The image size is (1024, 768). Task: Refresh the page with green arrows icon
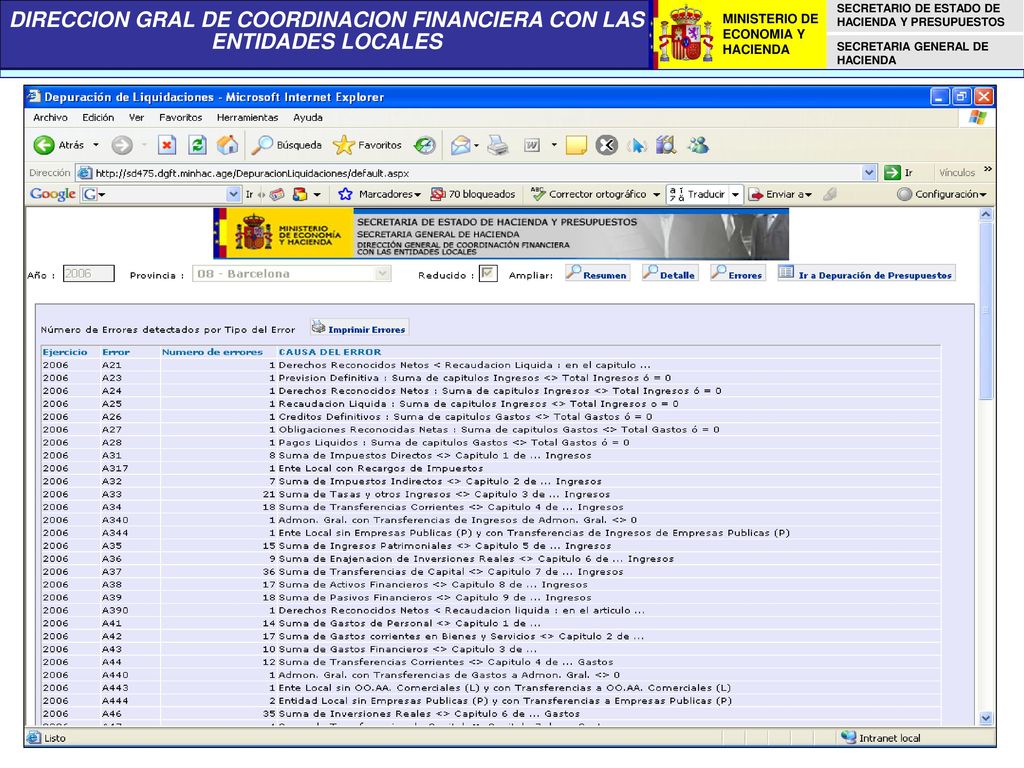tap(197, 145)
